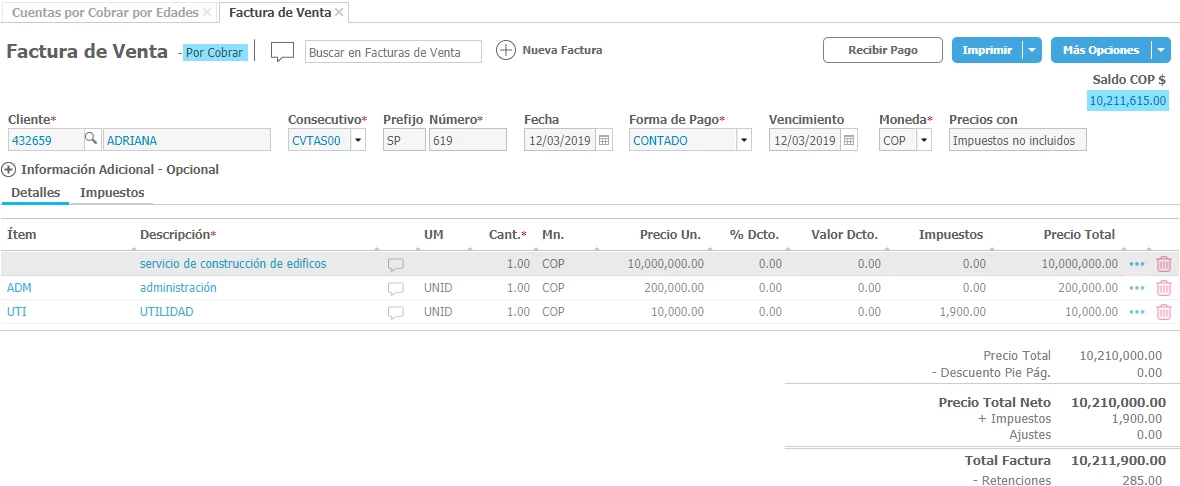Open three-dot options for construction service row
This screenshot has width=1180, height=486.
(1136, 264)
